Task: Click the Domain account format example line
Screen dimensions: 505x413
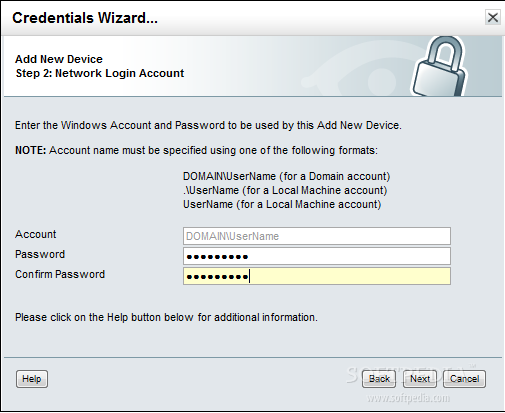Action: [287, 176]
